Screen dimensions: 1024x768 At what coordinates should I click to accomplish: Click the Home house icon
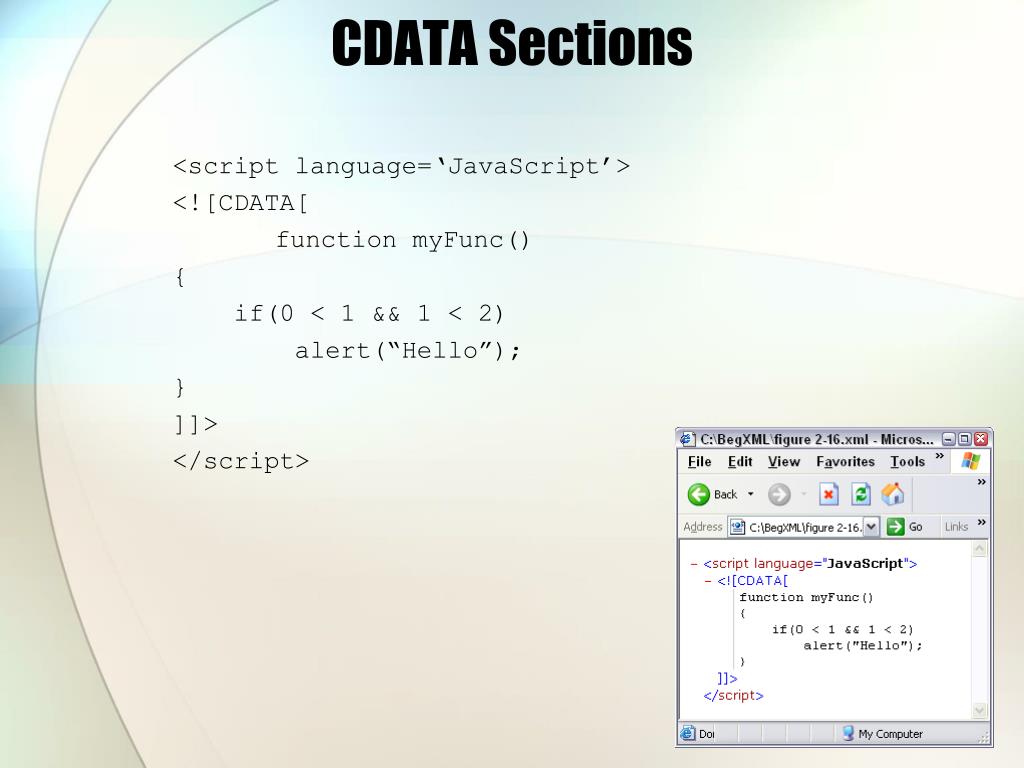(x=893, y=494)
